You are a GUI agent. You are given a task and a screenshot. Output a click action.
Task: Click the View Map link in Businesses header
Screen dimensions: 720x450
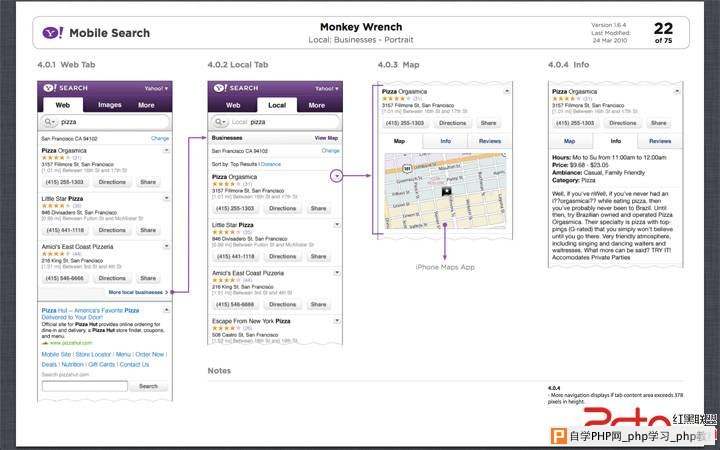pyautogui.click(x=326, y=138)
